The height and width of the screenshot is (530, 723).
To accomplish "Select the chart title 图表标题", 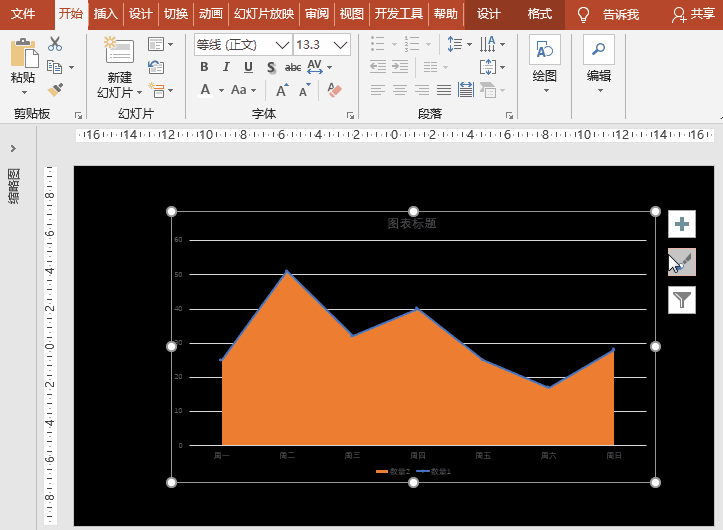I will click(412, 224).
